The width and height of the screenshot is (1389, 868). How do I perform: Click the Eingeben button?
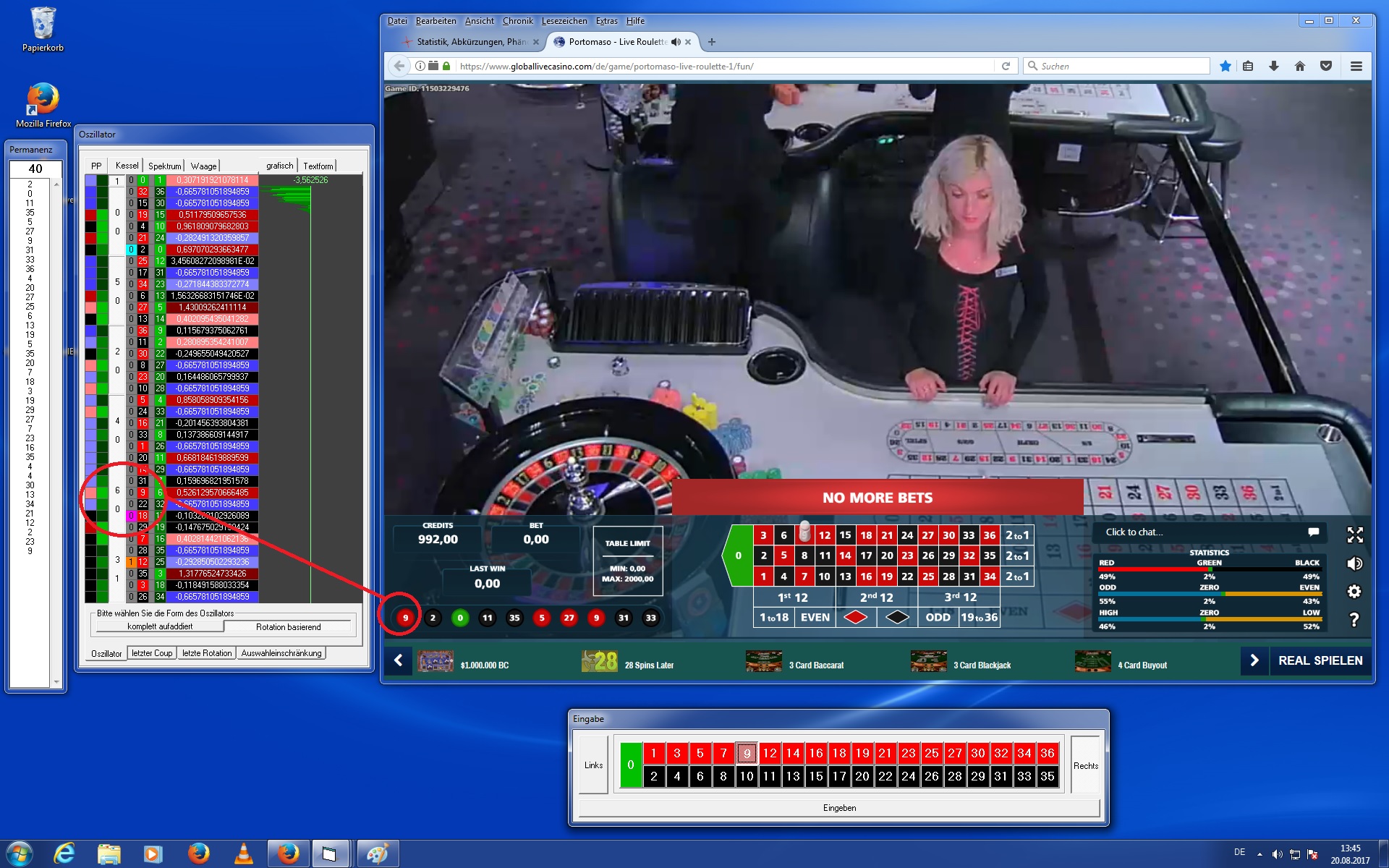839,808
